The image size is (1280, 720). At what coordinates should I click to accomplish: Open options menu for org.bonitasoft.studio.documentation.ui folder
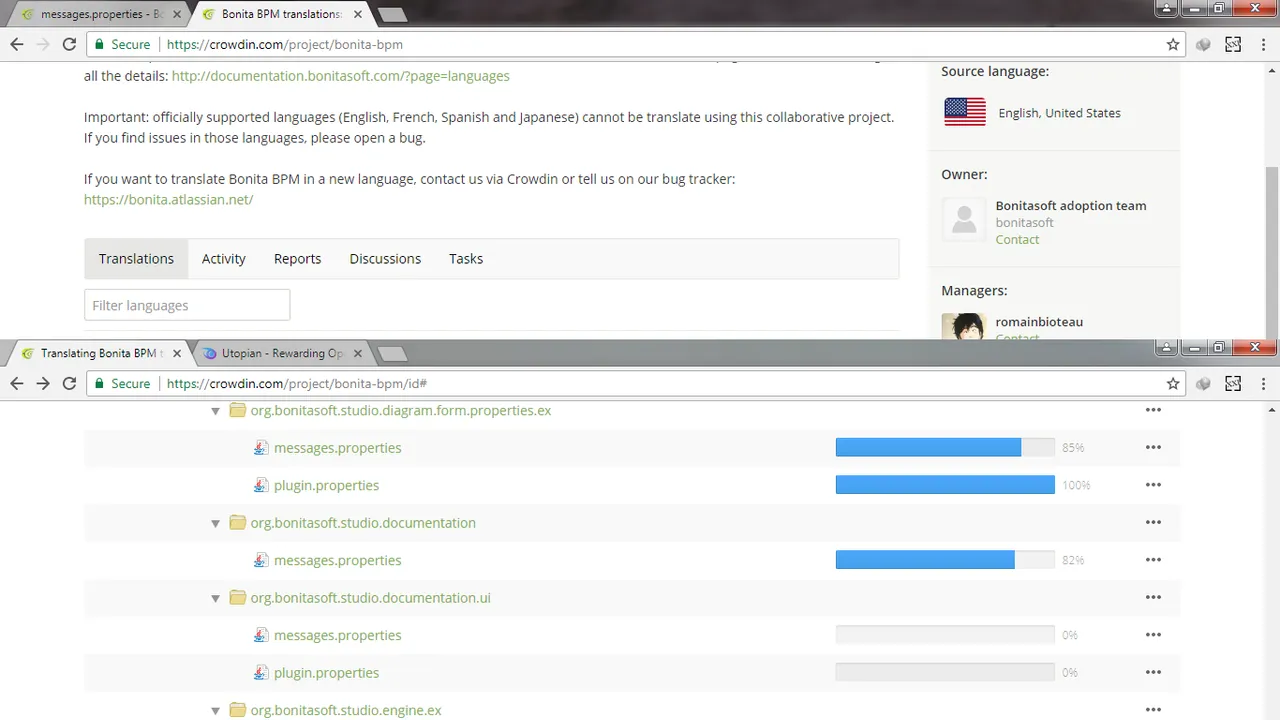pyautogui.click(x=1153, y=597)
